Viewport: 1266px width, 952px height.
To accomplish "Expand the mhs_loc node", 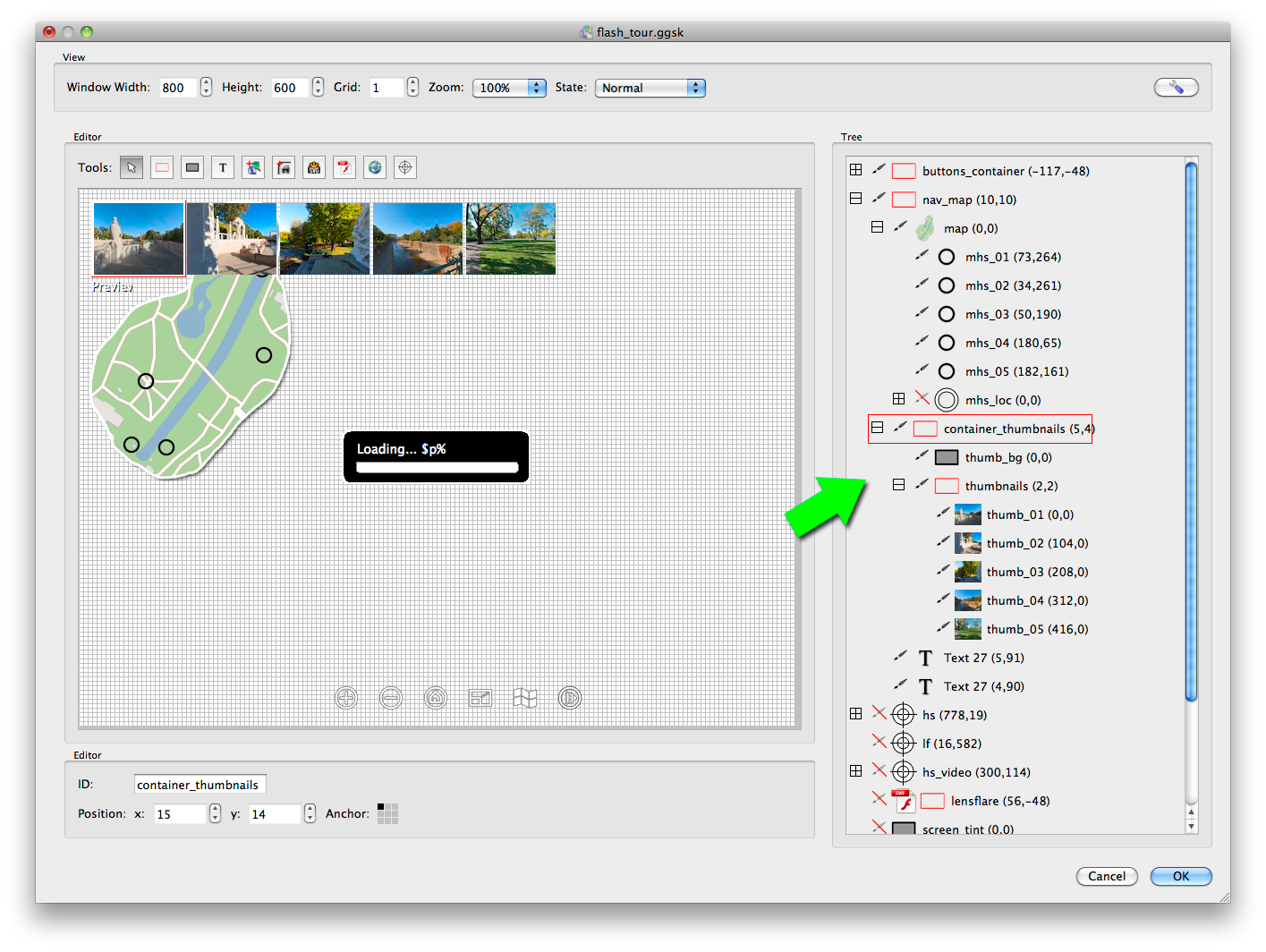I will point(898,399).
